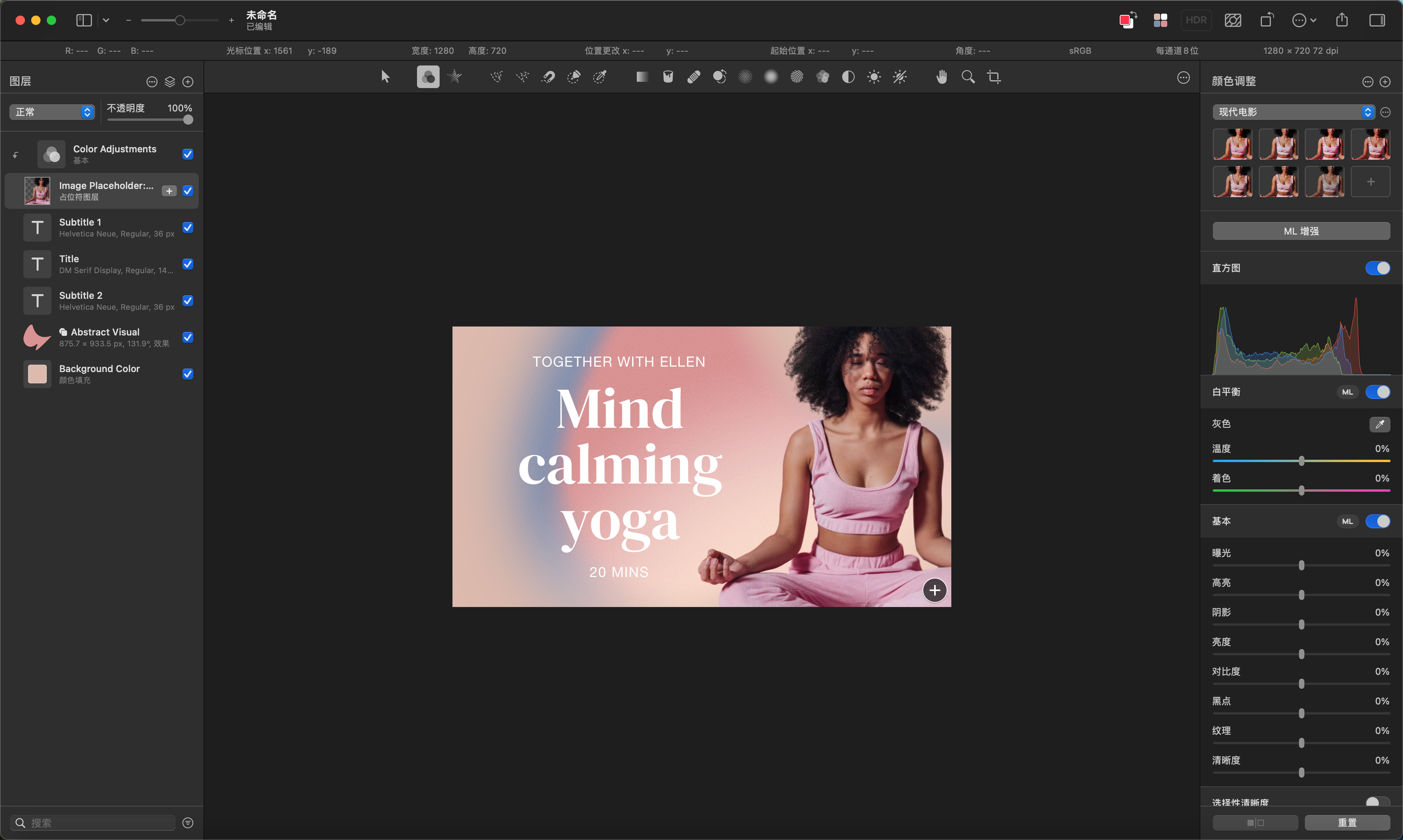Image resolution: width=1403 pixels, height=840 pixels.
Task: Open the 颜色调整 panel ellipsis options
Action: 1367,81
